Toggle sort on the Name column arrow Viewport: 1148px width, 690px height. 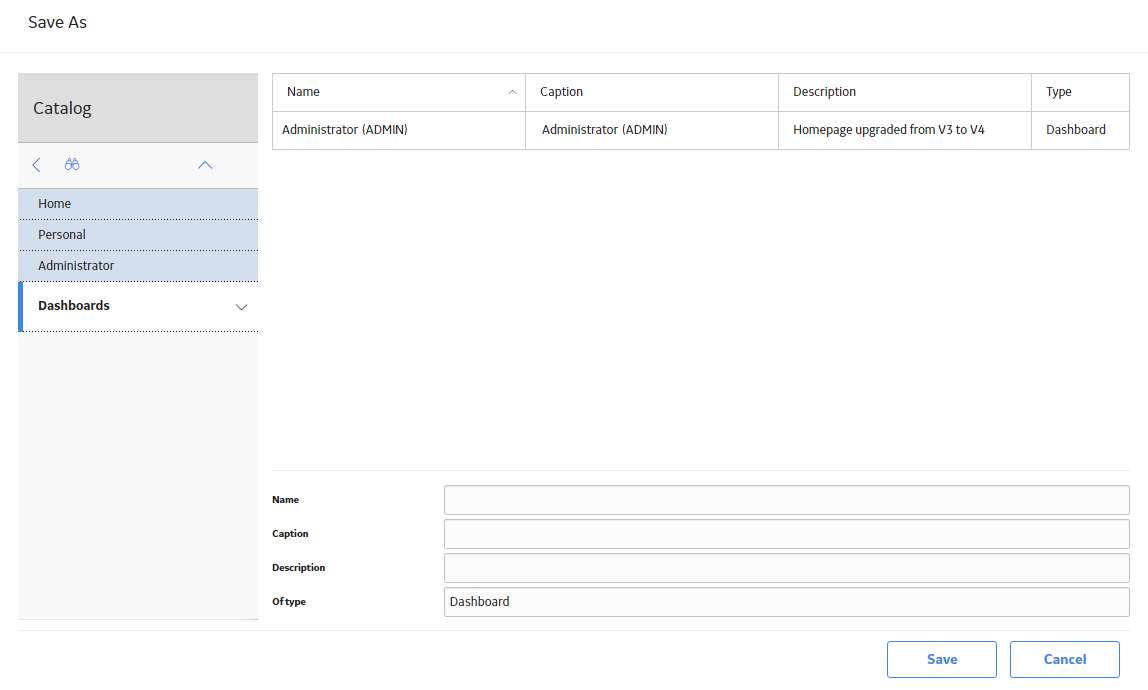click(x=512, y=92)
